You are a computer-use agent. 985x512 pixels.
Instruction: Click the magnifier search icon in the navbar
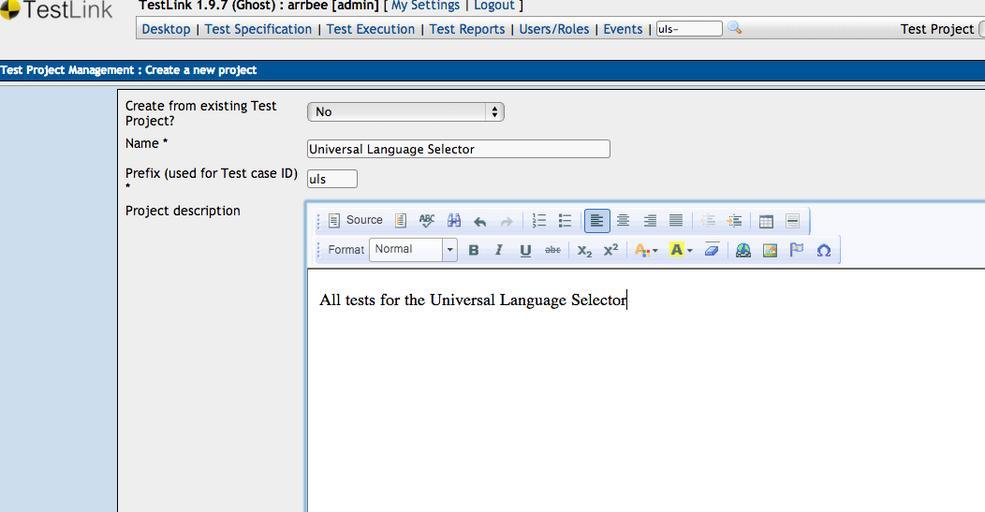(734, 28)
